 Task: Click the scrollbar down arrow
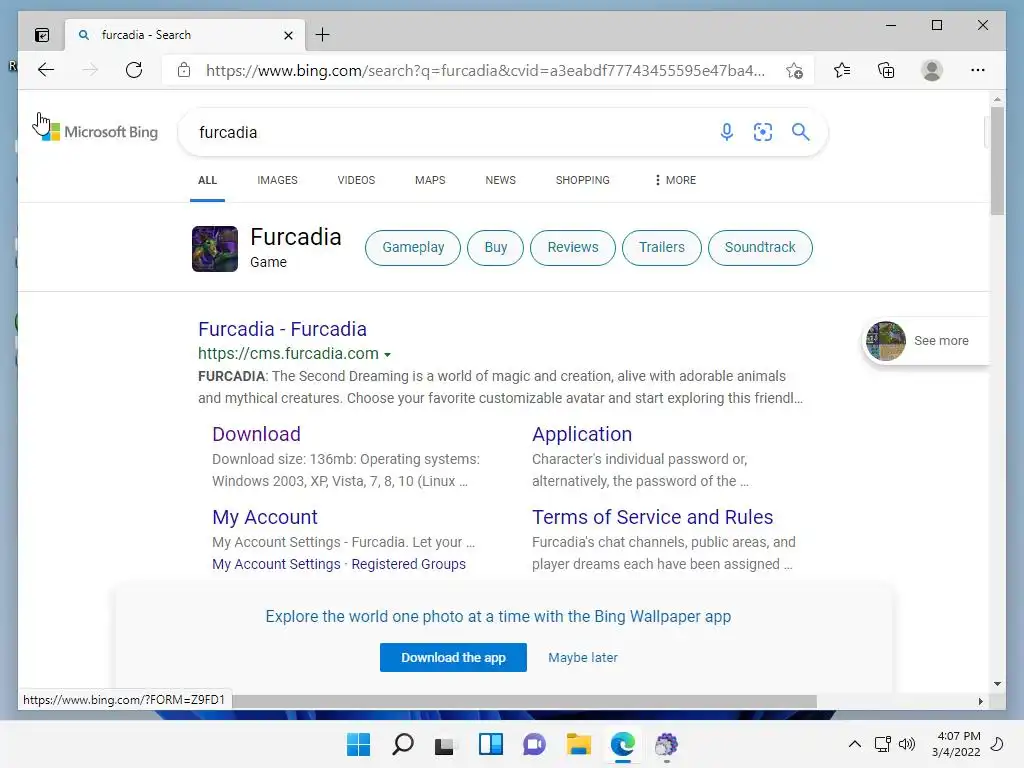(997, 684)
